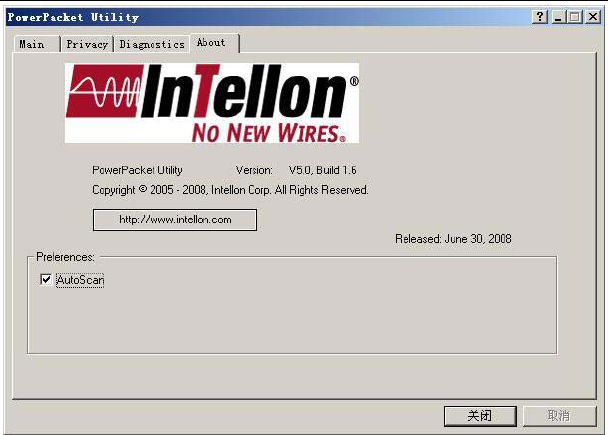Click the 关闭 (close) button

click(480, 416)
